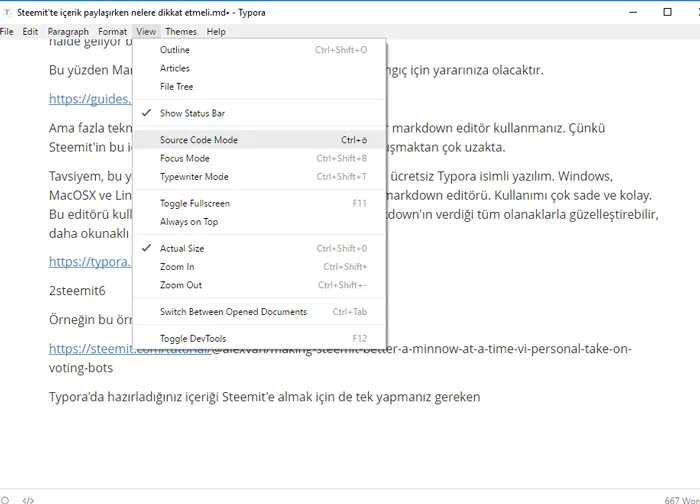Click the 'Typora'da hazırladığınız' paragraph
The height and width of the screenshot is (504, 700).
[x=265, y=397]
